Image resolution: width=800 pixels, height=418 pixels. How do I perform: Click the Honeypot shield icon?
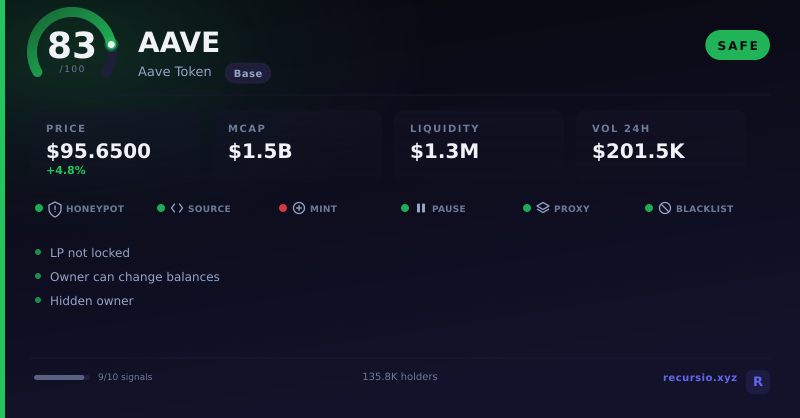55,209
